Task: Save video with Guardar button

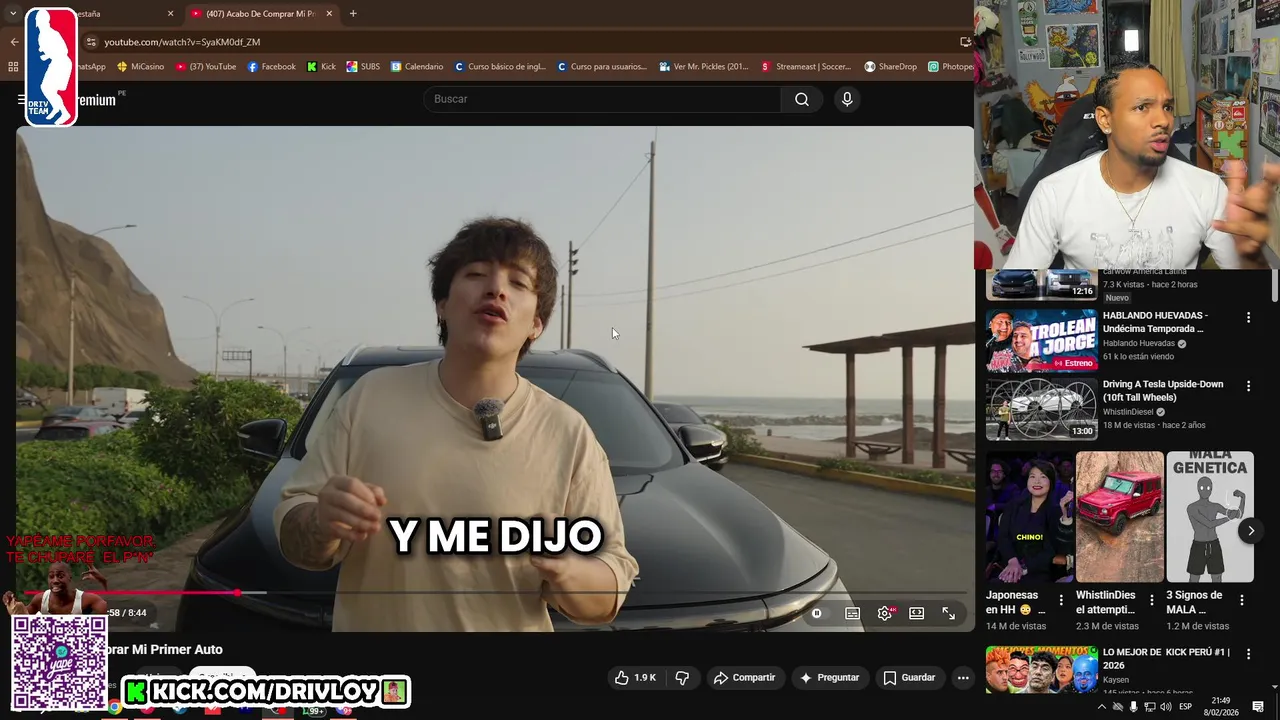Action: (909, 678)
